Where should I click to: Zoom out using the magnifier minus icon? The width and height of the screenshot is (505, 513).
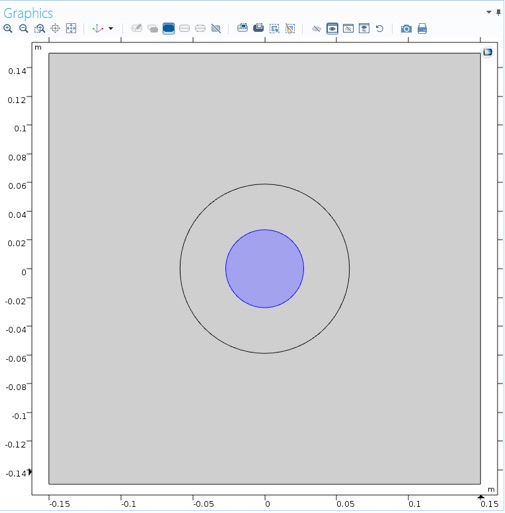pyautogui.click(x=23, y=29)
